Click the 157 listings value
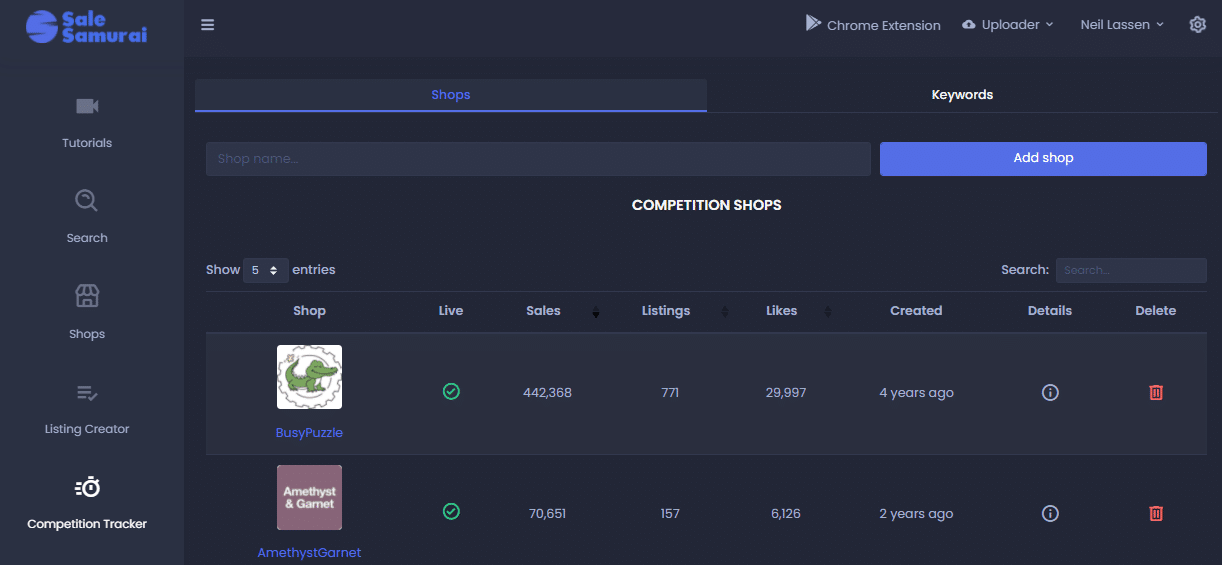1222x565 pixels. tap(670, 514)
